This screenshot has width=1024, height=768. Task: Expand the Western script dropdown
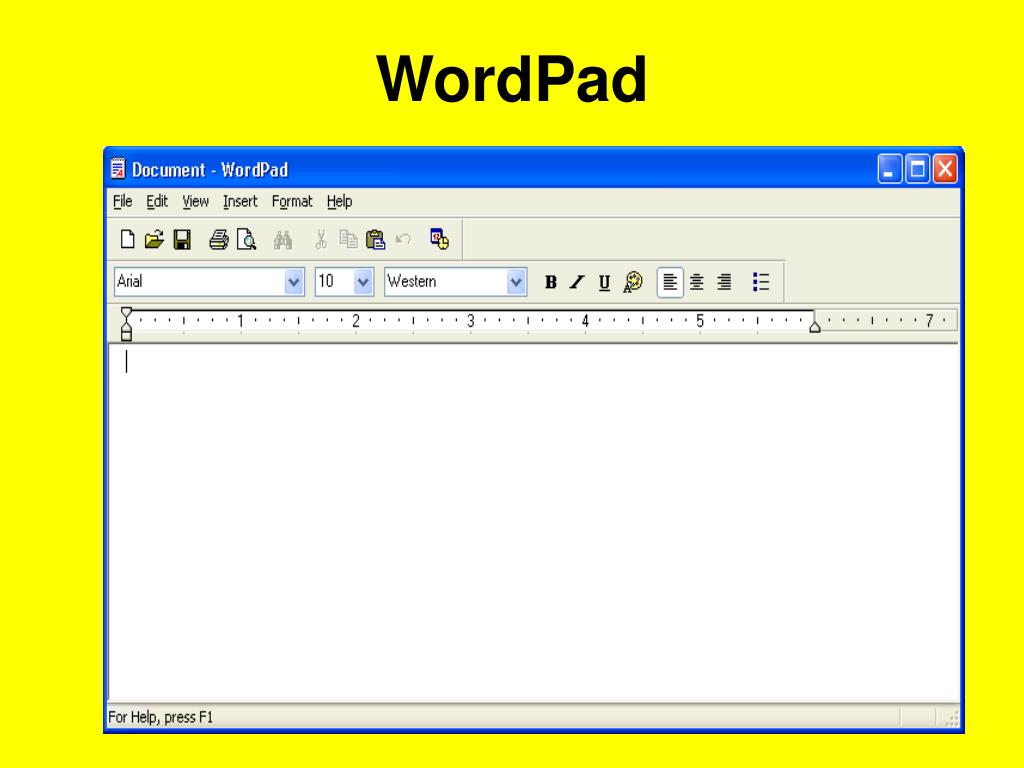[516, 282]
